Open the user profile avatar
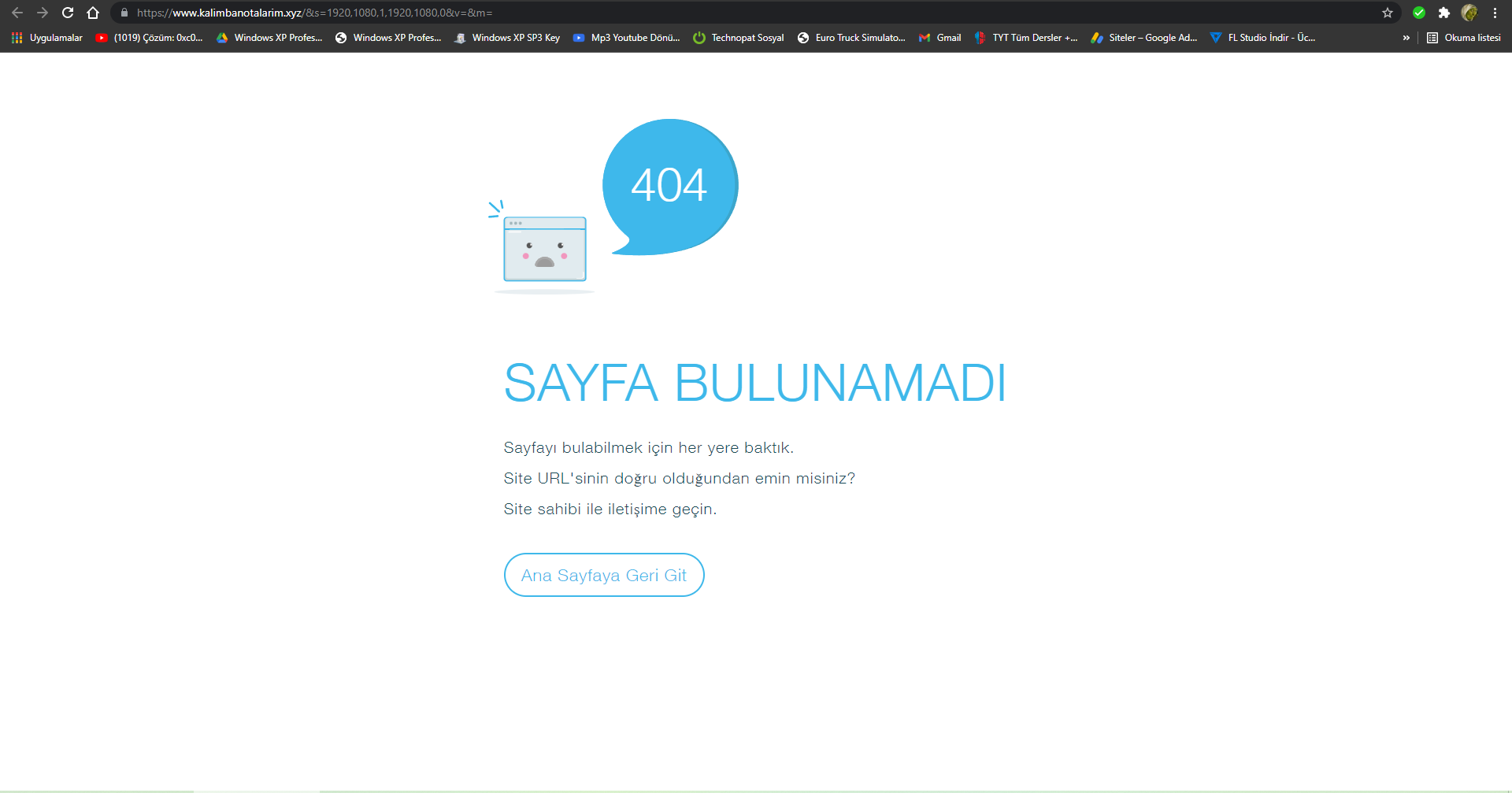Screen dimensions: 1512x793 [1470, 13]
